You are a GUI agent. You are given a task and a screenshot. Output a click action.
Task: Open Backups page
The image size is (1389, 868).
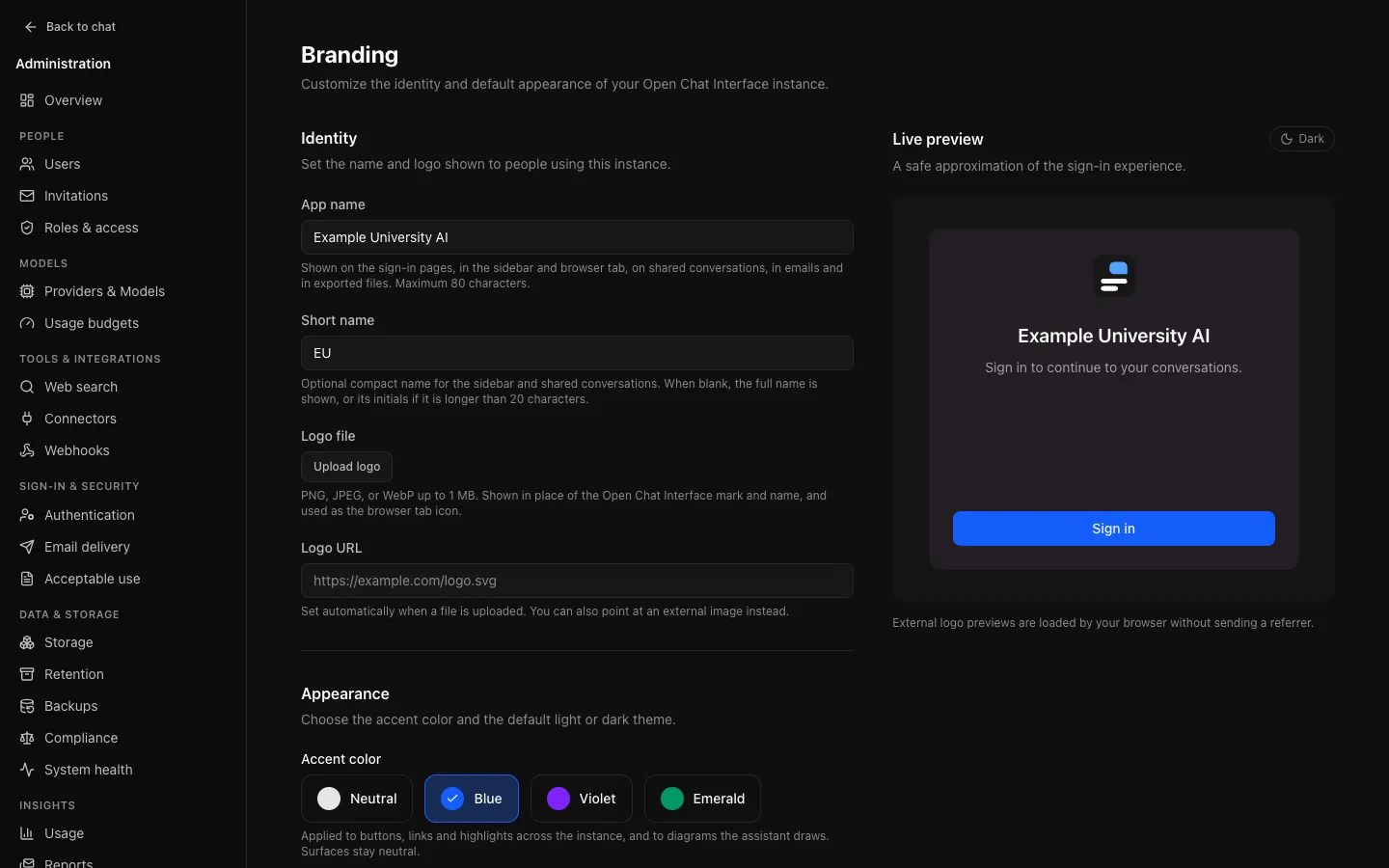point(123,706)
